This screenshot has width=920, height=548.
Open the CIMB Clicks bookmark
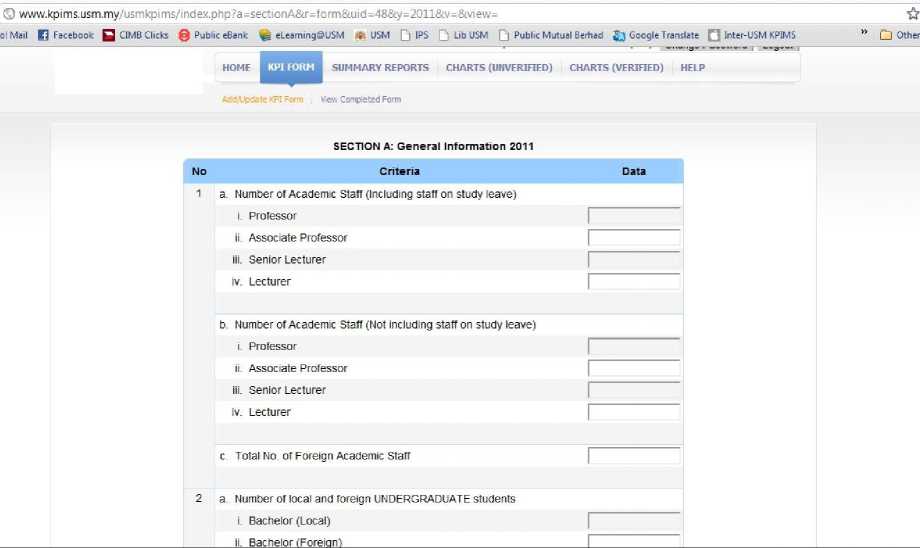point(136,35)
